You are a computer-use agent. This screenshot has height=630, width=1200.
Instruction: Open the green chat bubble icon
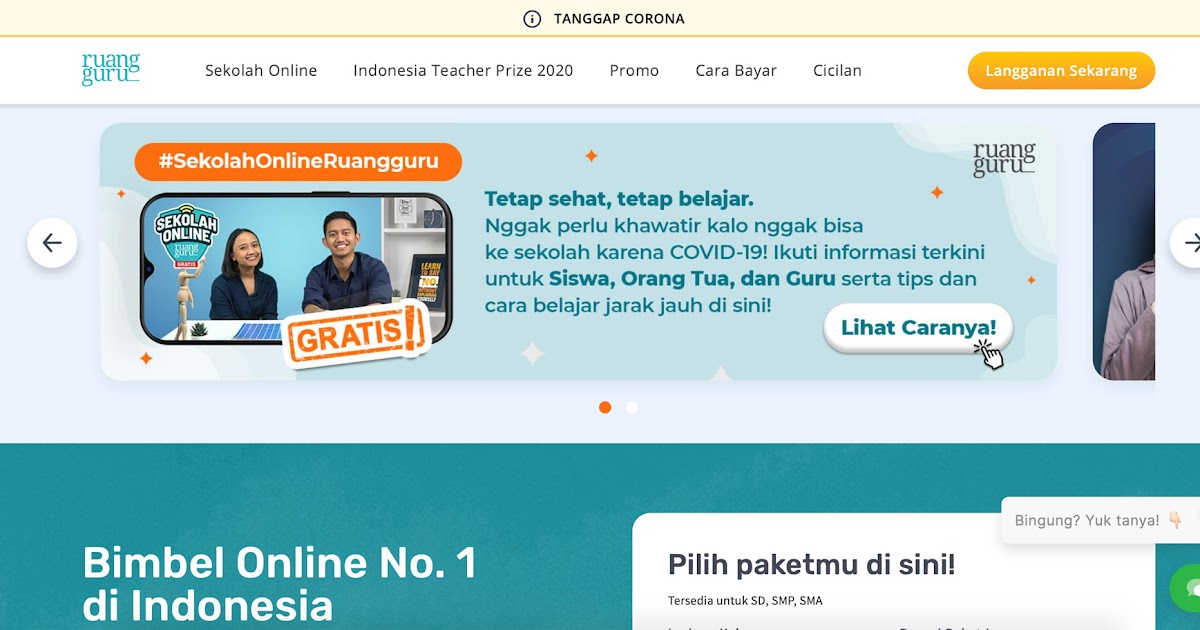[x=1187, y=587]
